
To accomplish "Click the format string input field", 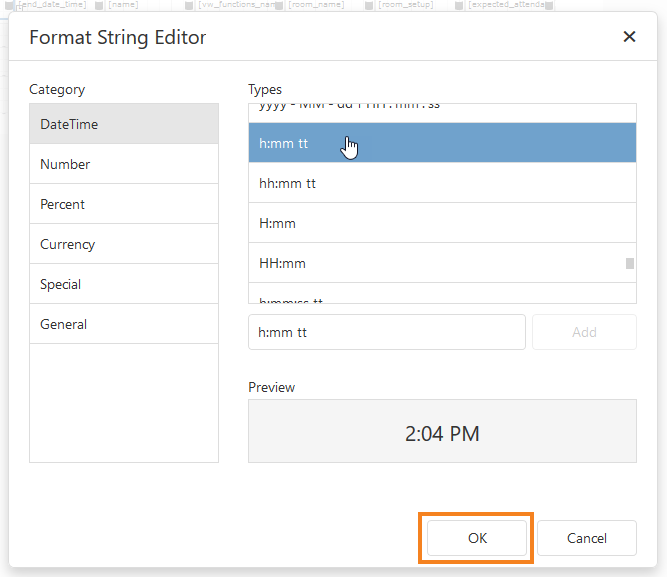I will [x=387, y=332].
